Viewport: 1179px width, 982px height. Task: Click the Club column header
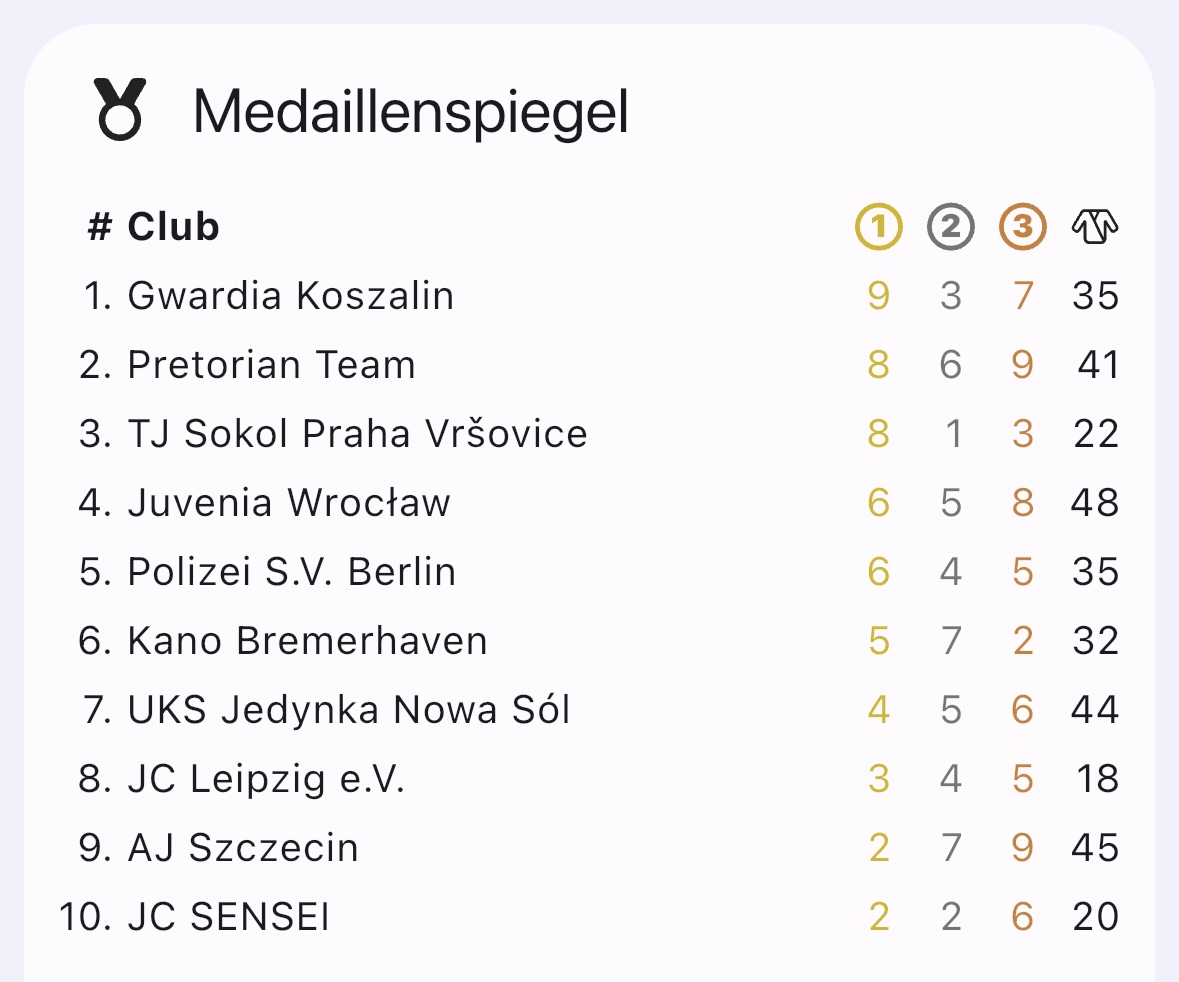click(173, 227)
